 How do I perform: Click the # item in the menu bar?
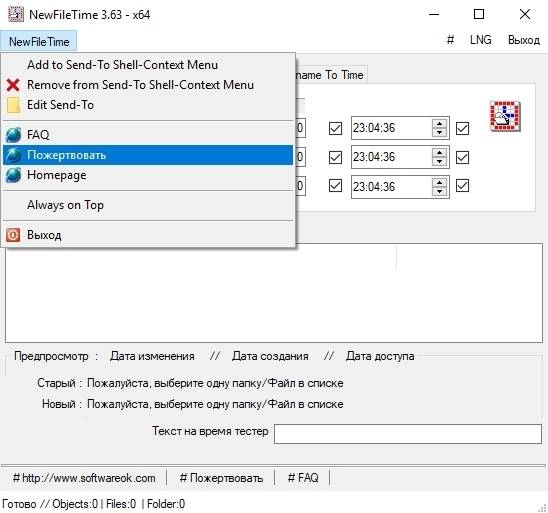(x=450, y=40)
